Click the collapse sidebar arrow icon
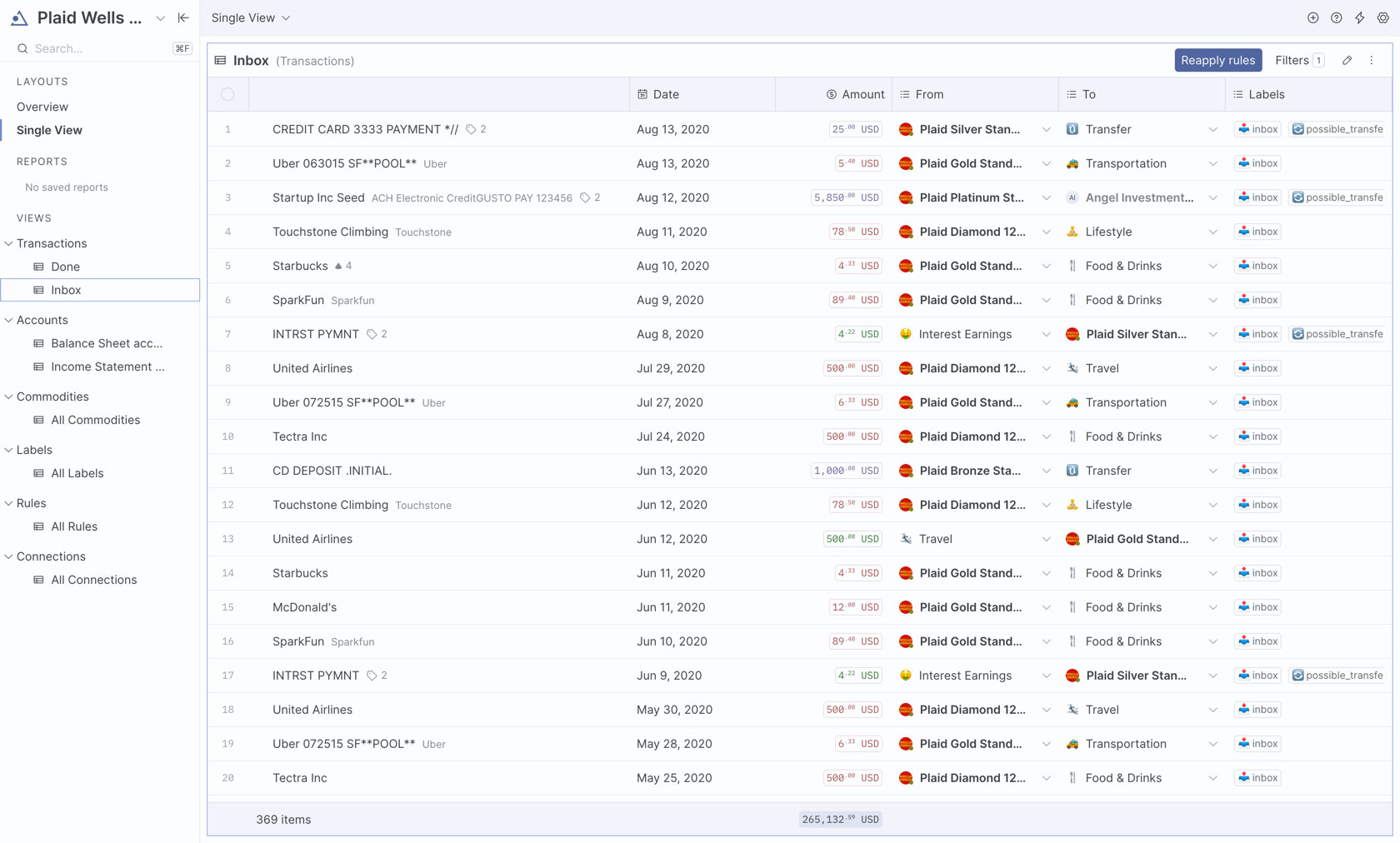Image resolution: width=1400 pixels, height=843 pixels. (x=183, y=17)
